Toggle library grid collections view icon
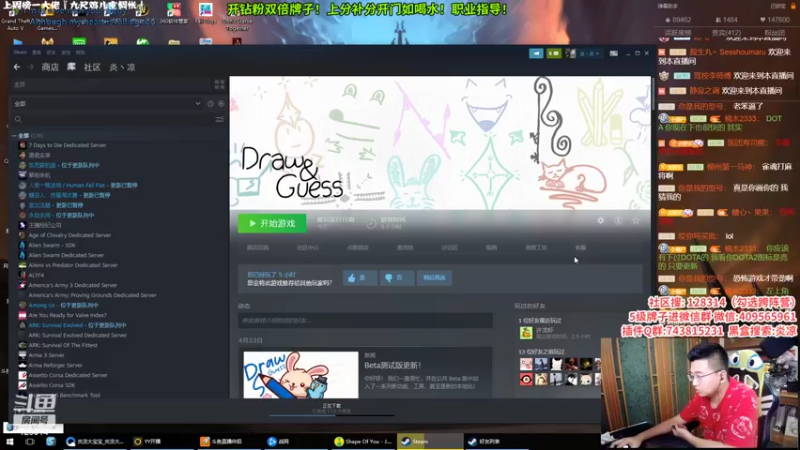 point(219,84)
